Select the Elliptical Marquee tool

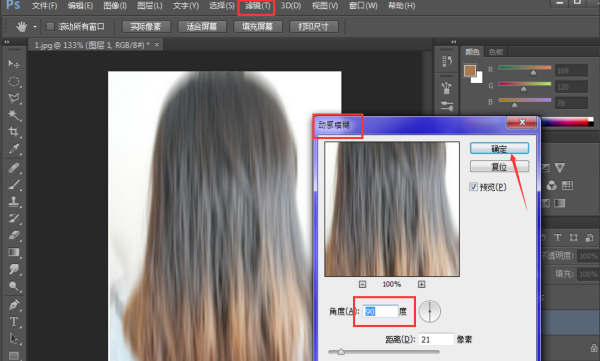(x=14, y=81)
